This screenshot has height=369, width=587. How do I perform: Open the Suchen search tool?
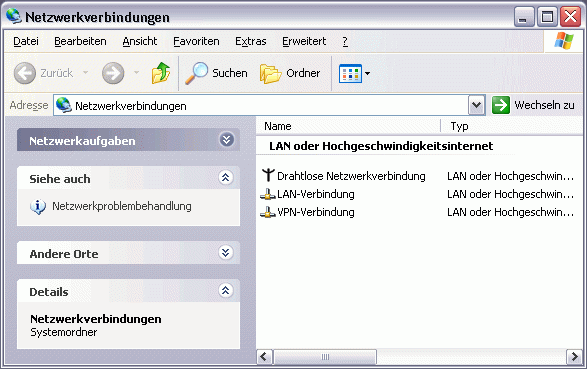(217, 73)
